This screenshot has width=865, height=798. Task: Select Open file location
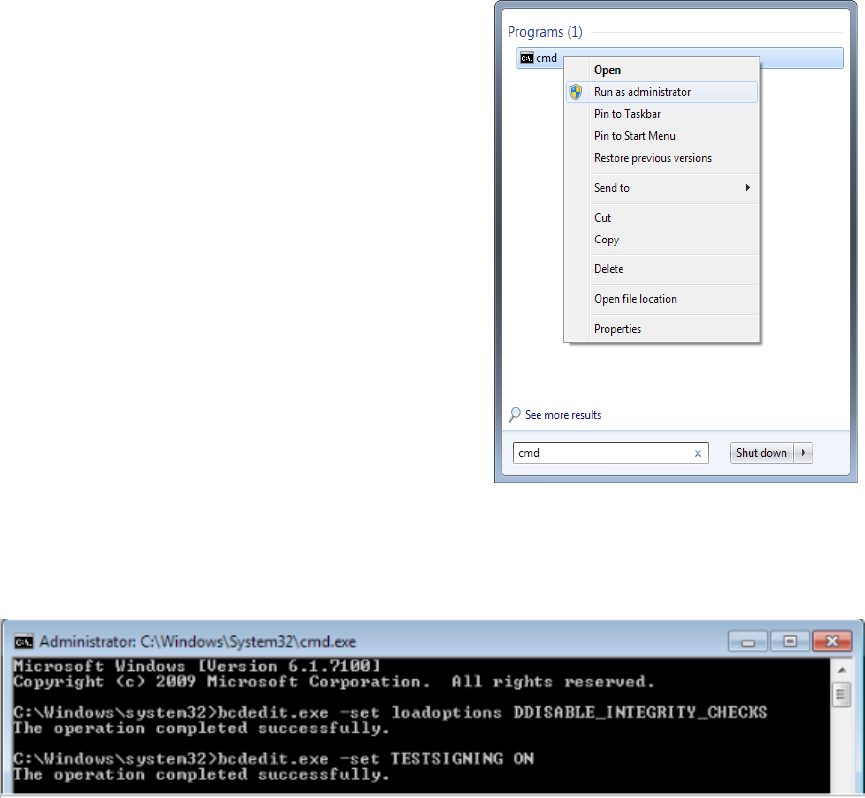662,299
